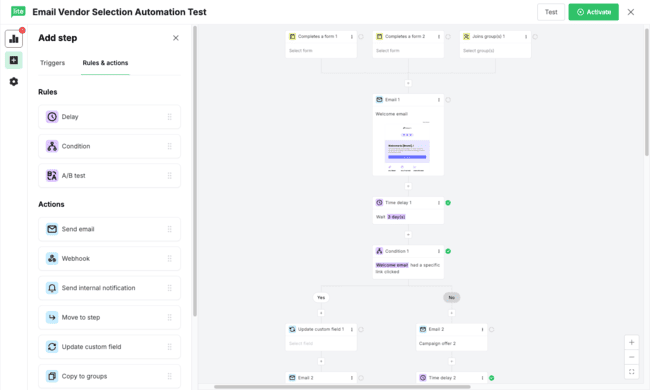This screenshot has width=650, height=390.
Task: Open options menu on Campaign offer 2 email
Action: [x=483, y=329]
